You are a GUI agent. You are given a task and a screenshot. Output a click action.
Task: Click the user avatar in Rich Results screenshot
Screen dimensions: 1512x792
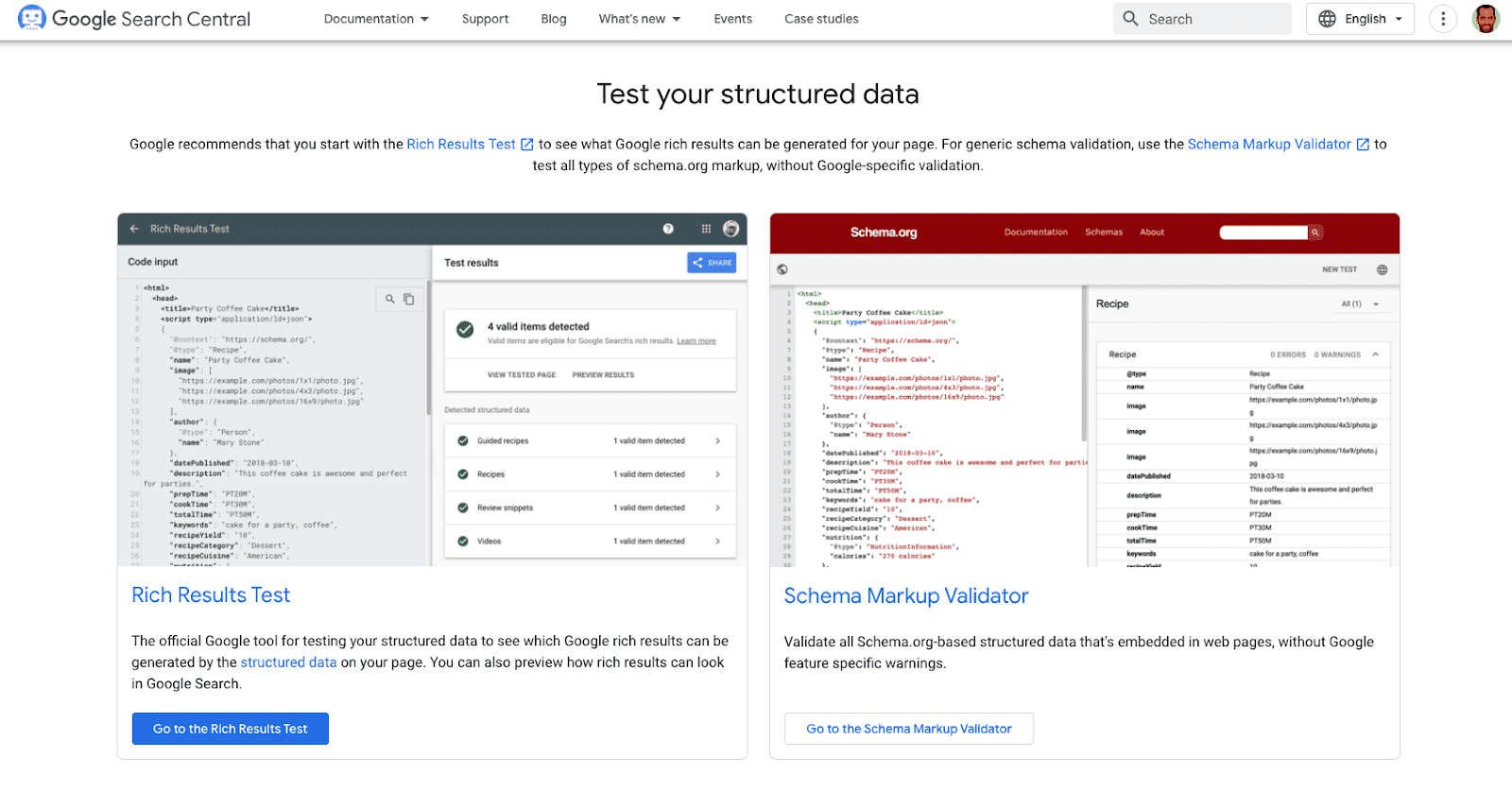click(730, 229)
